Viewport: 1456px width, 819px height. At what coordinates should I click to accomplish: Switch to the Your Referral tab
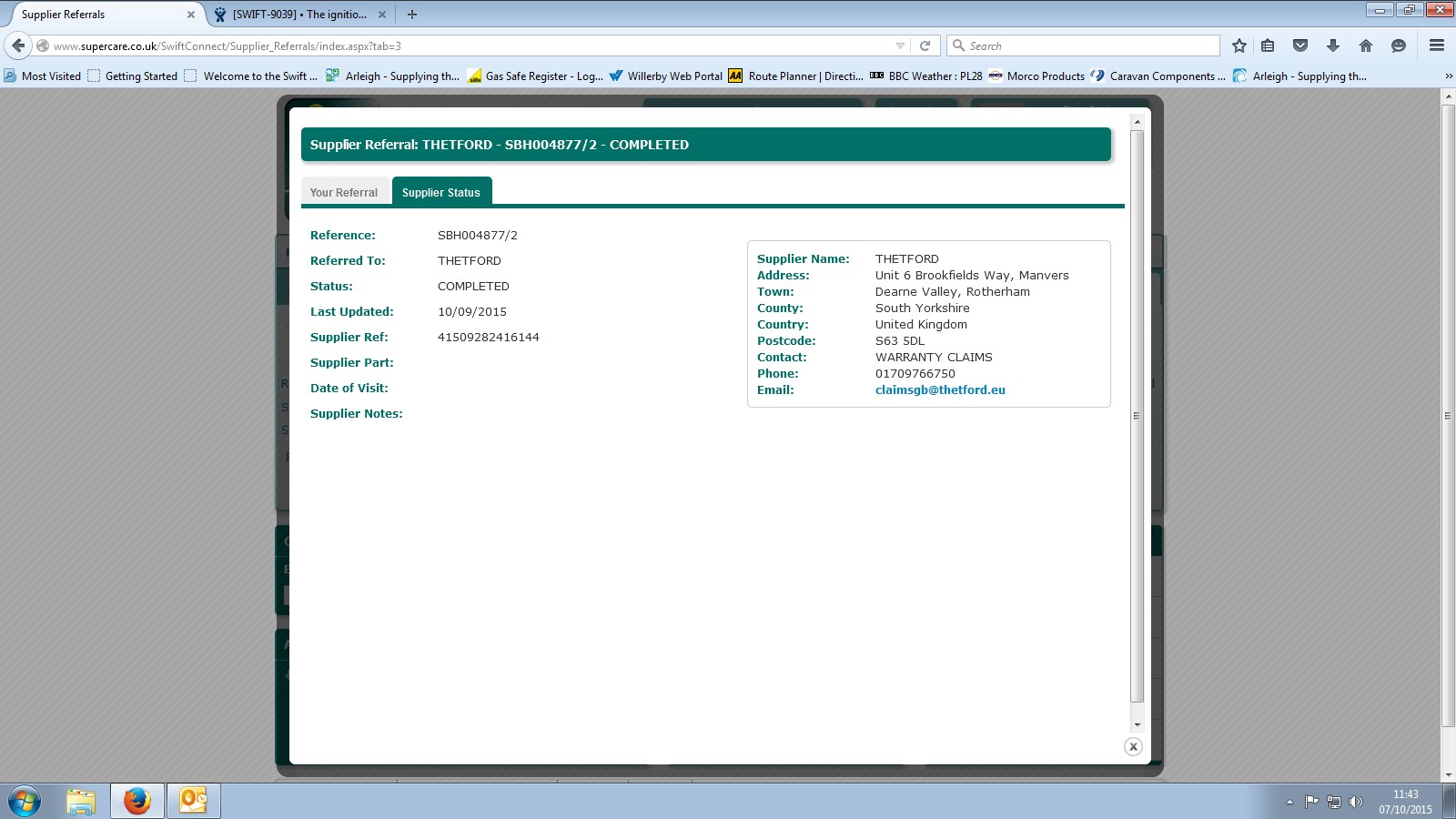pos(344,192)
